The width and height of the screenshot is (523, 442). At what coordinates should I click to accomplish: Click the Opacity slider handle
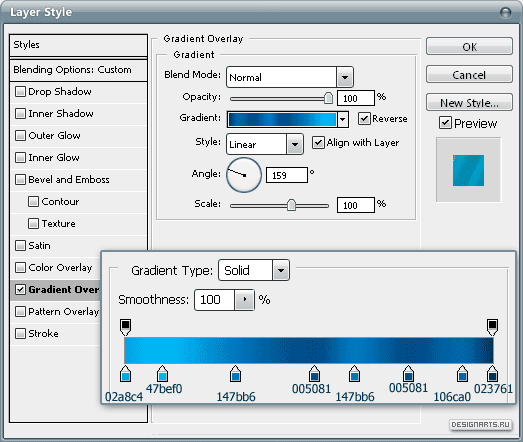(329, 98)
